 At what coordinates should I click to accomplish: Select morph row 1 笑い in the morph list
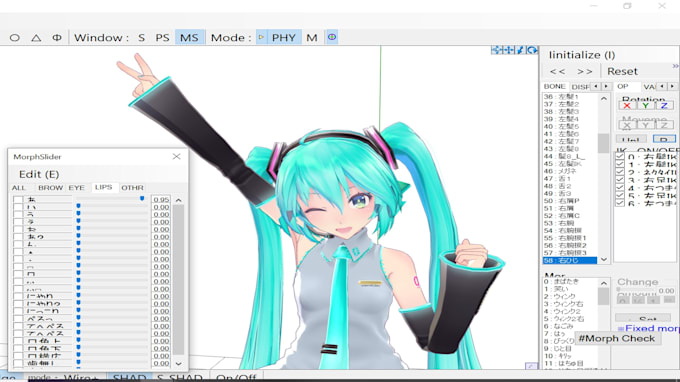(569, 289)
